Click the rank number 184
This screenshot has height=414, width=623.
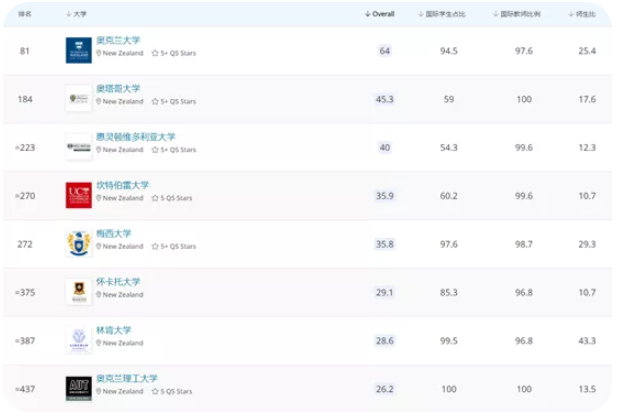(x=25, y=99)
